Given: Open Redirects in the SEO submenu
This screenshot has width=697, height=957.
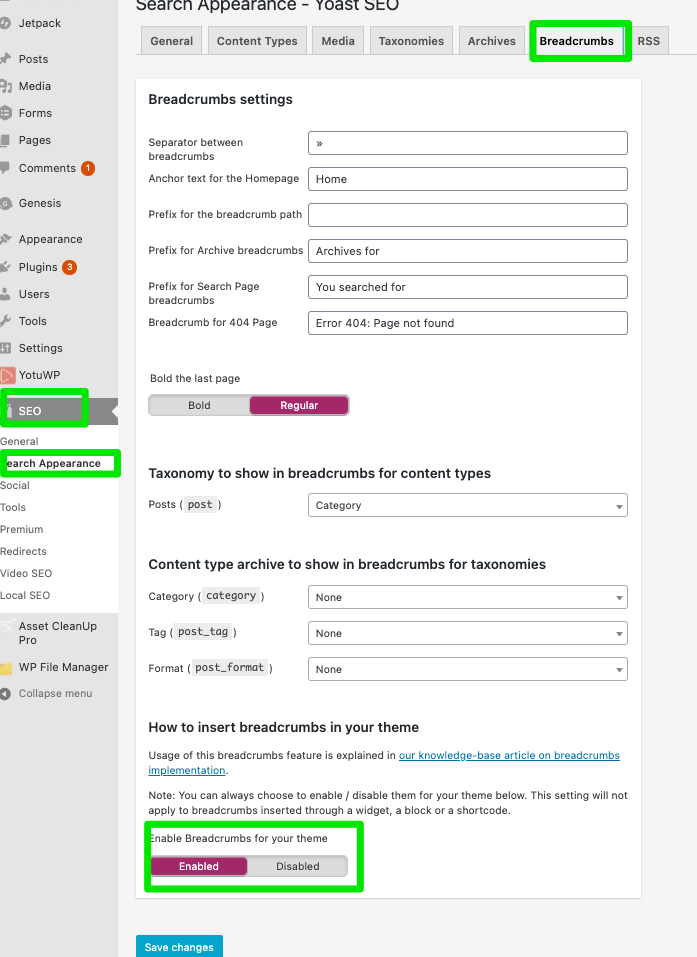Looking at the screenshot, I should coord(24,551).
